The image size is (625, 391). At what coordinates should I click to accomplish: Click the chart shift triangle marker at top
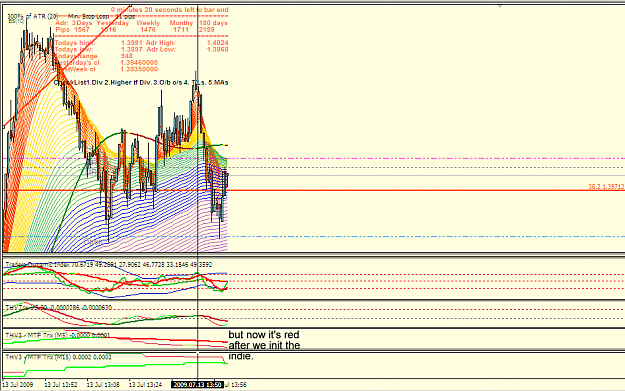click(499, 7)
